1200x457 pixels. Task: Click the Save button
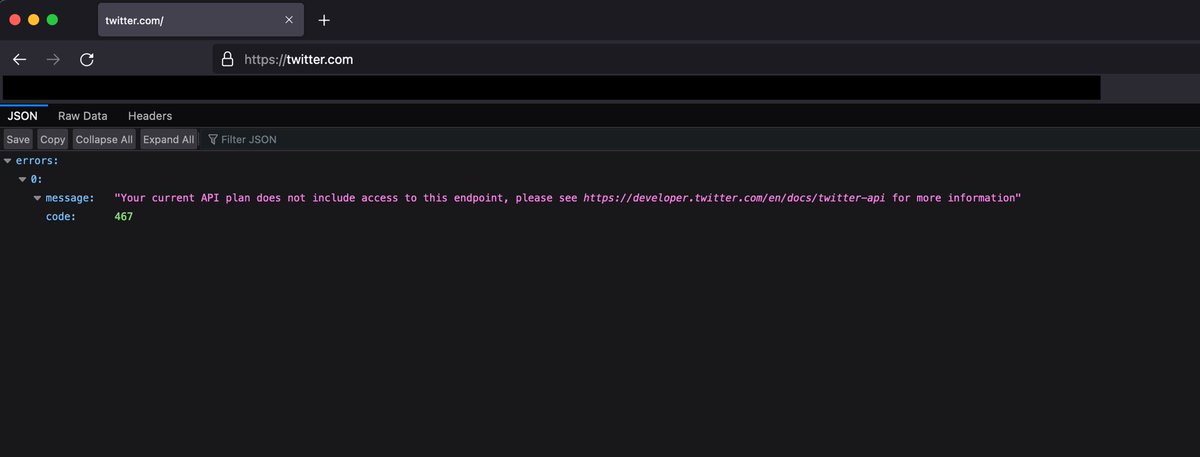(x=18, y=140)
